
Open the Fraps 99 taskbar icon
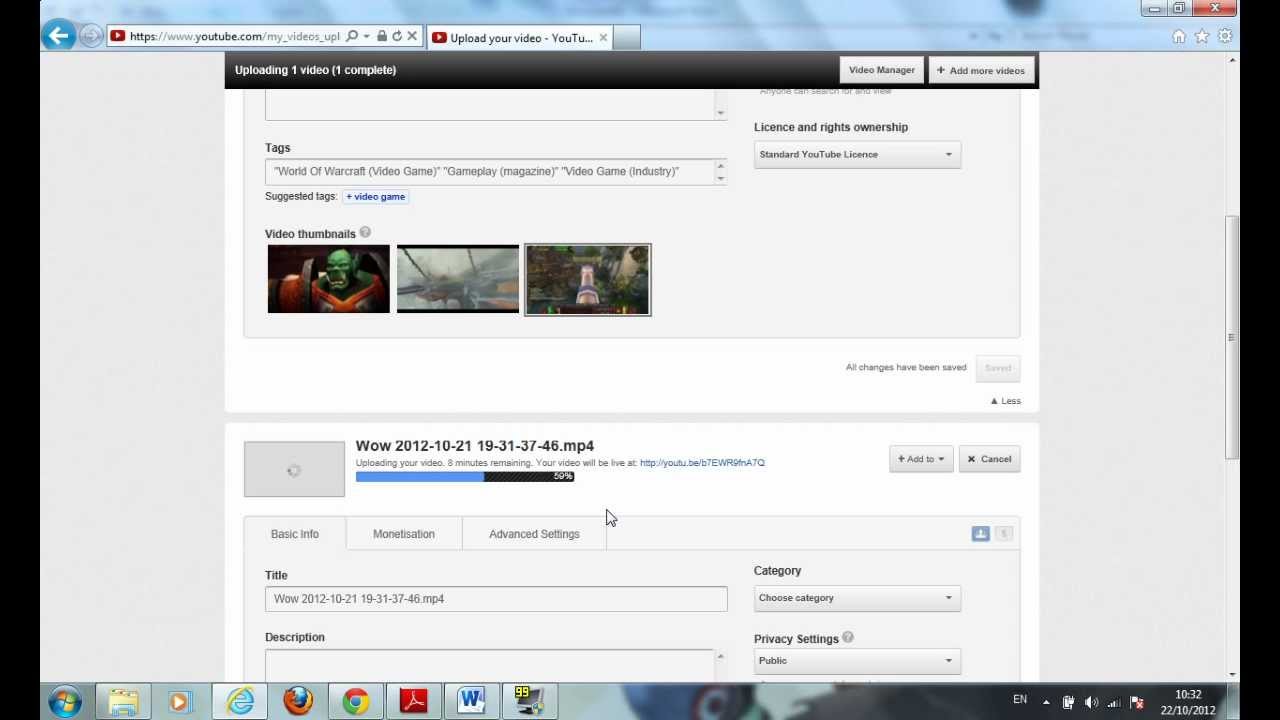(x=529, y=701)
